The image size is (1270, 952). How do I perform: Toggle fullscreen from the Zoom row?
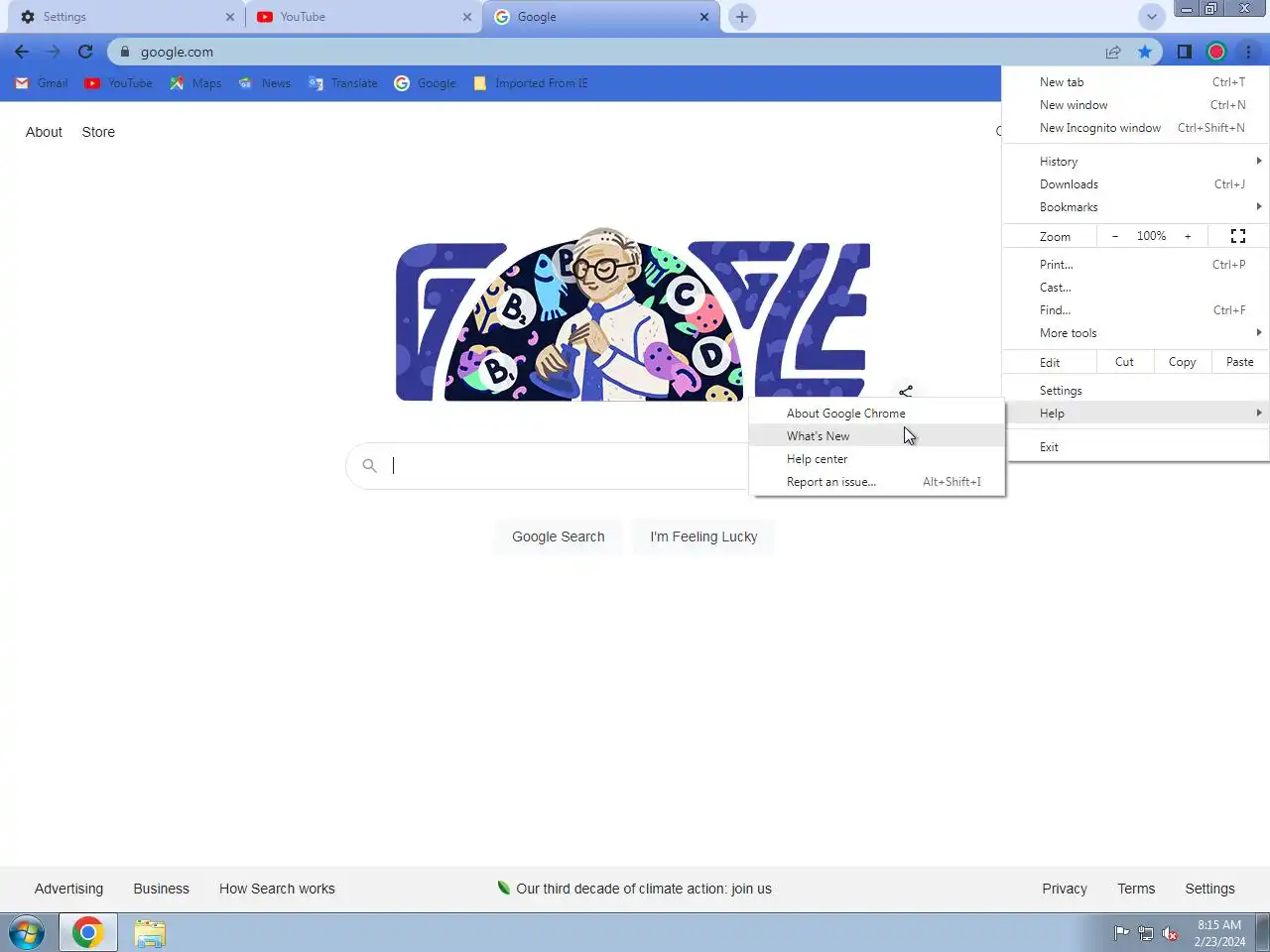[x=1238, y=236]
